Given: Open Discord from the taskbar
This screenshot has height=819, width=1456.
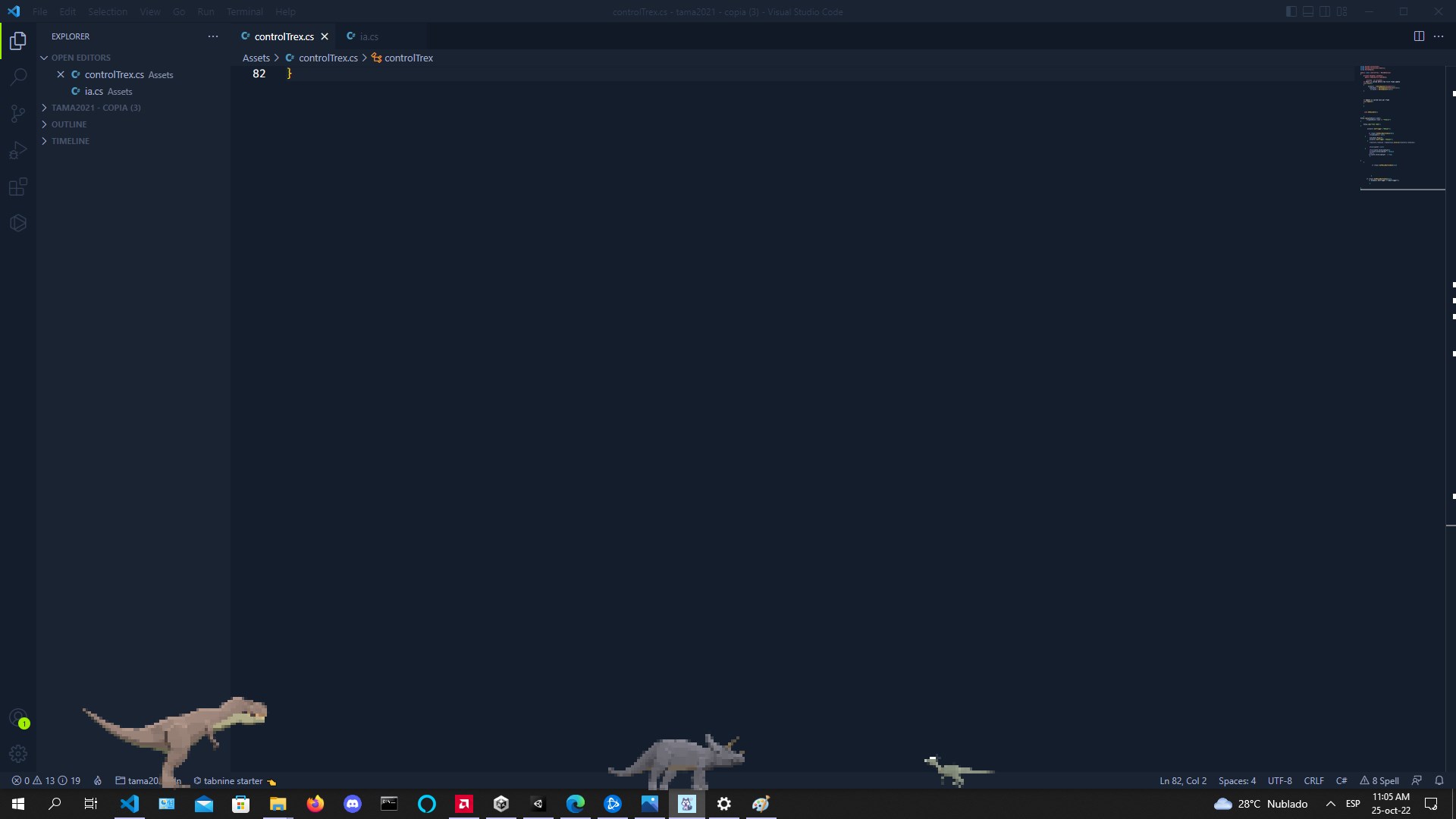Looking at the screenshot, I should 353,804.
